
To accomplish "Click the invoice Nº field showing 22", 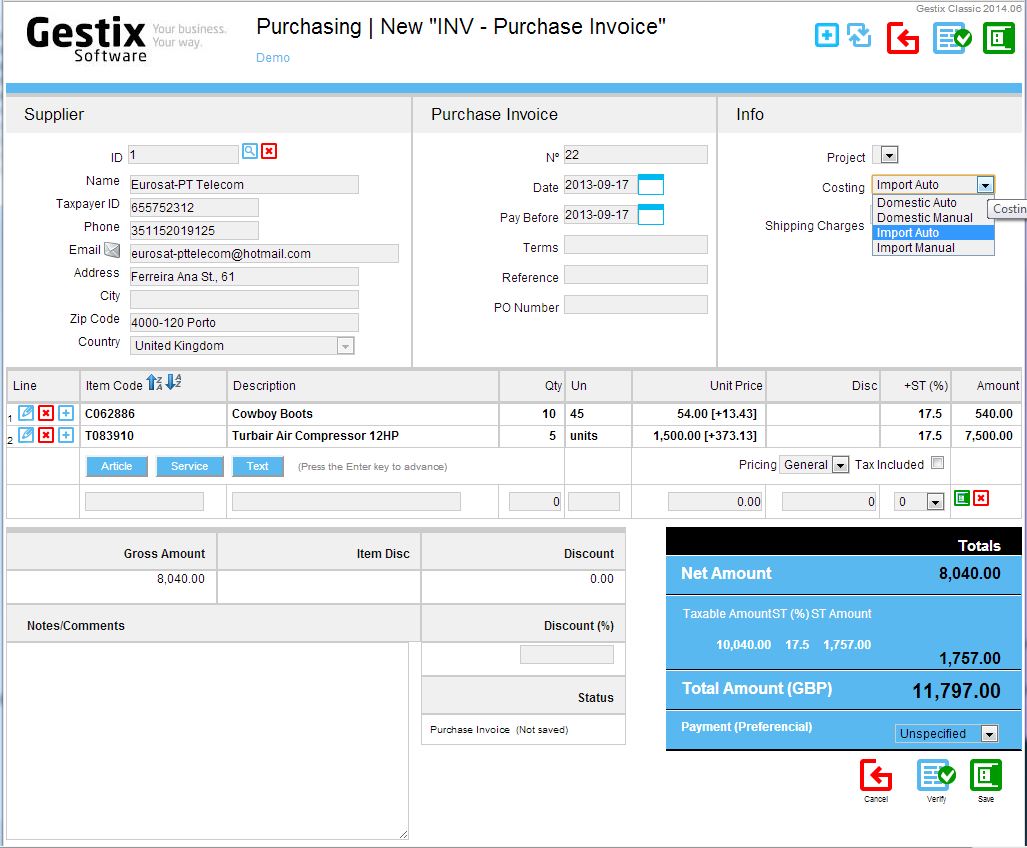I will click(635, 155).
